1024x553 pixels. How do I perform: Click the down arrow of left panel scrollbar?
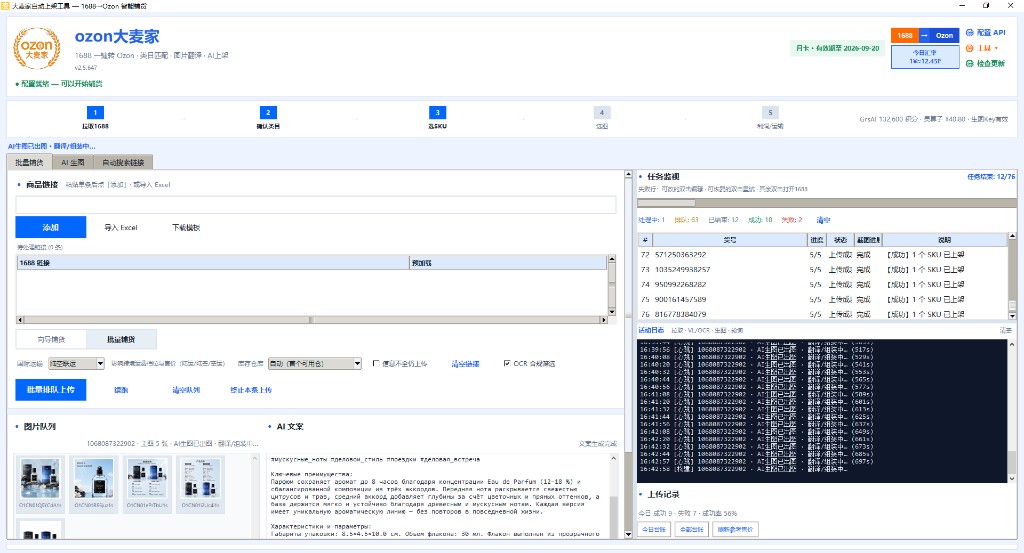click(x=628, y=535)
